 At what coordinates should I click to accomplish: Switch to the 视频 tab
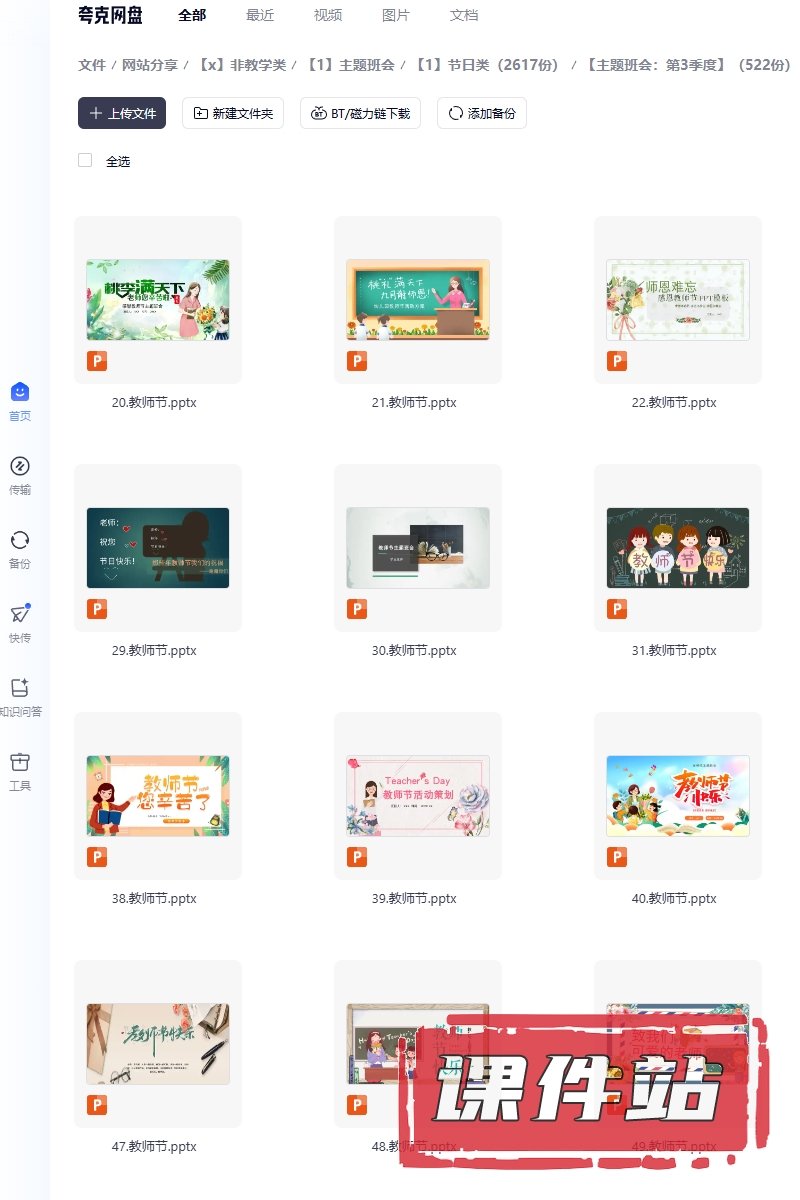[x=328, y=15]
